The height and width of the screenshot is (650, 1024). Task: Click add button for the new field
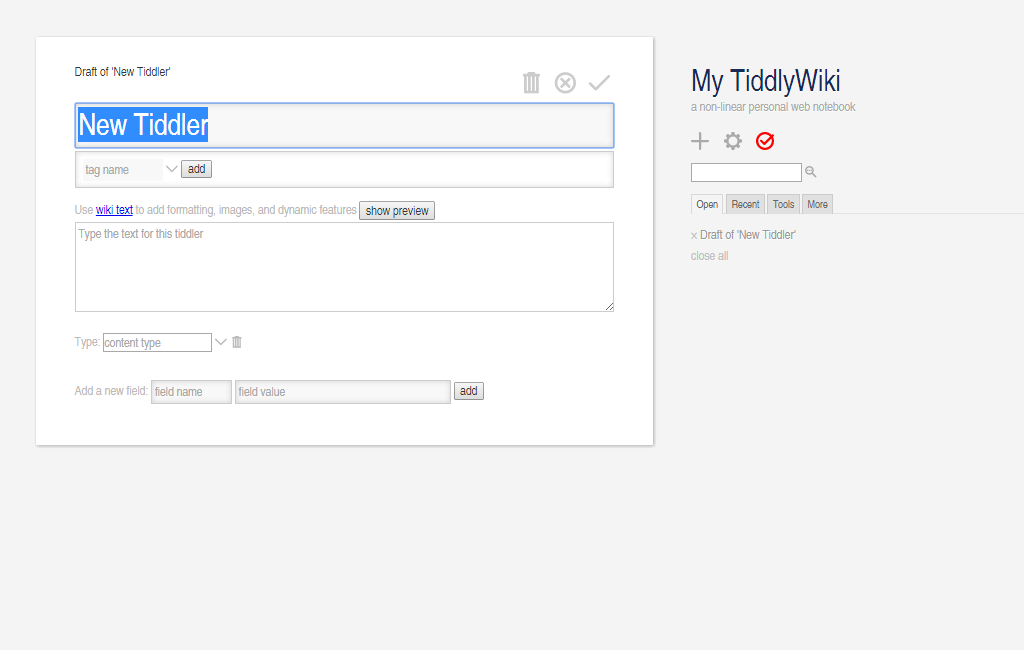pyautogui.click(x=469, y=391)
